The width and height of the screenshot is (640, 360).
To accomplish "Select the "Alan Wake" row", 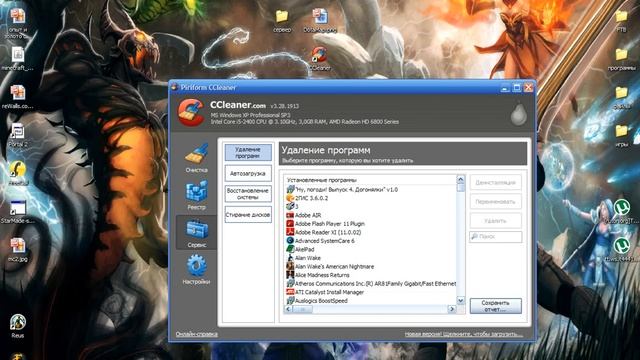I will click(370, 258).
